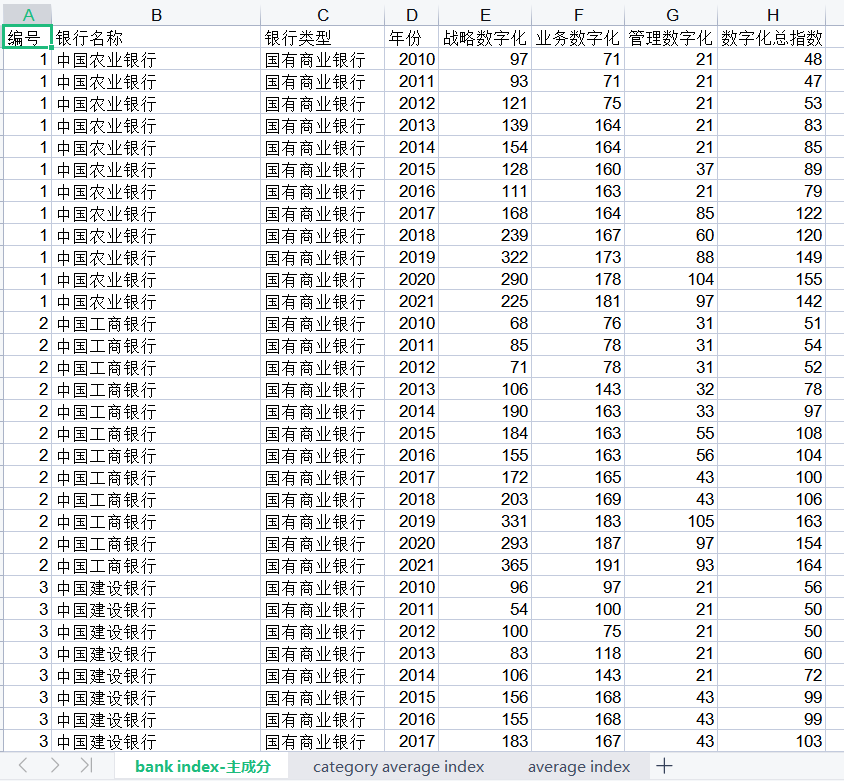
Task: Click 数字化总指数 value 164
Action: pos(772,566)
